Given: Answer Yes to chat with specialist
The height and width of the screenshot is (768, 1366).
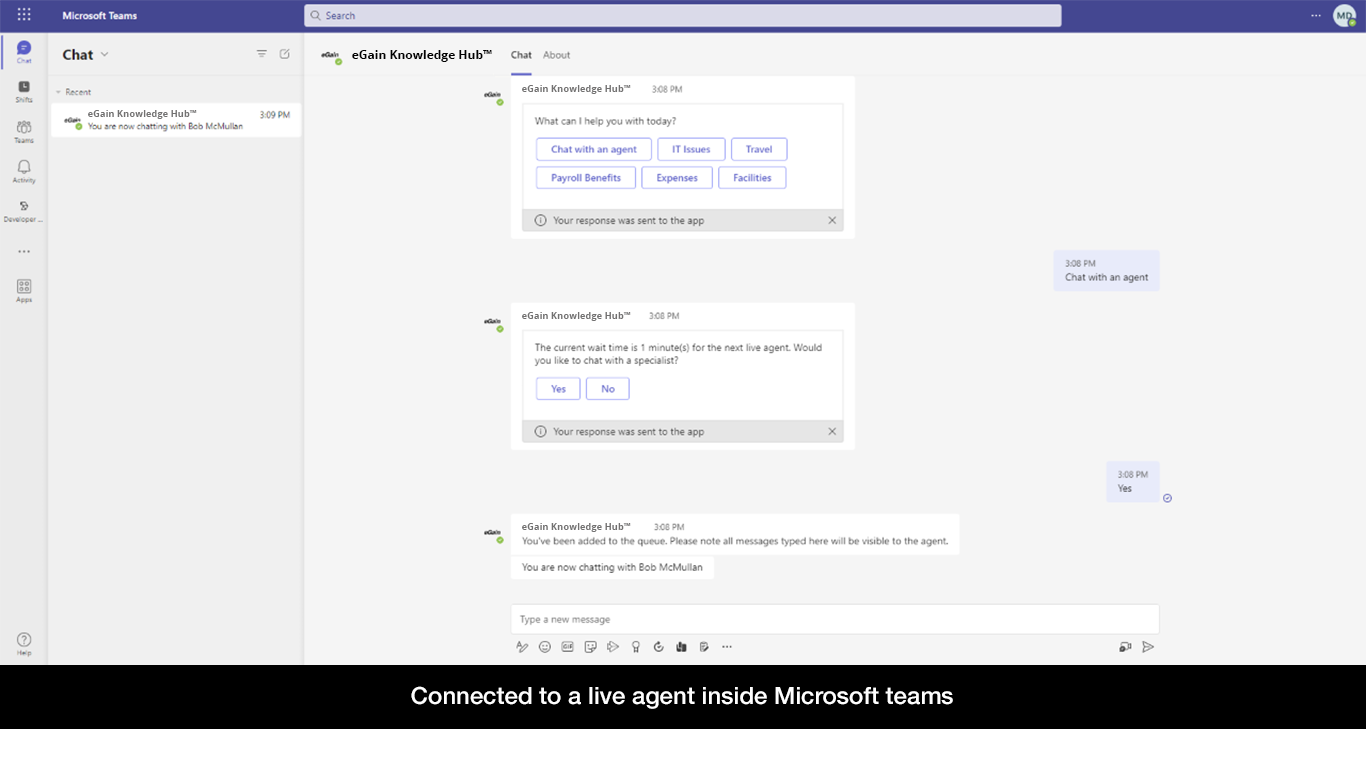Looking at the screenshot, I should click(x=558, y=389).
